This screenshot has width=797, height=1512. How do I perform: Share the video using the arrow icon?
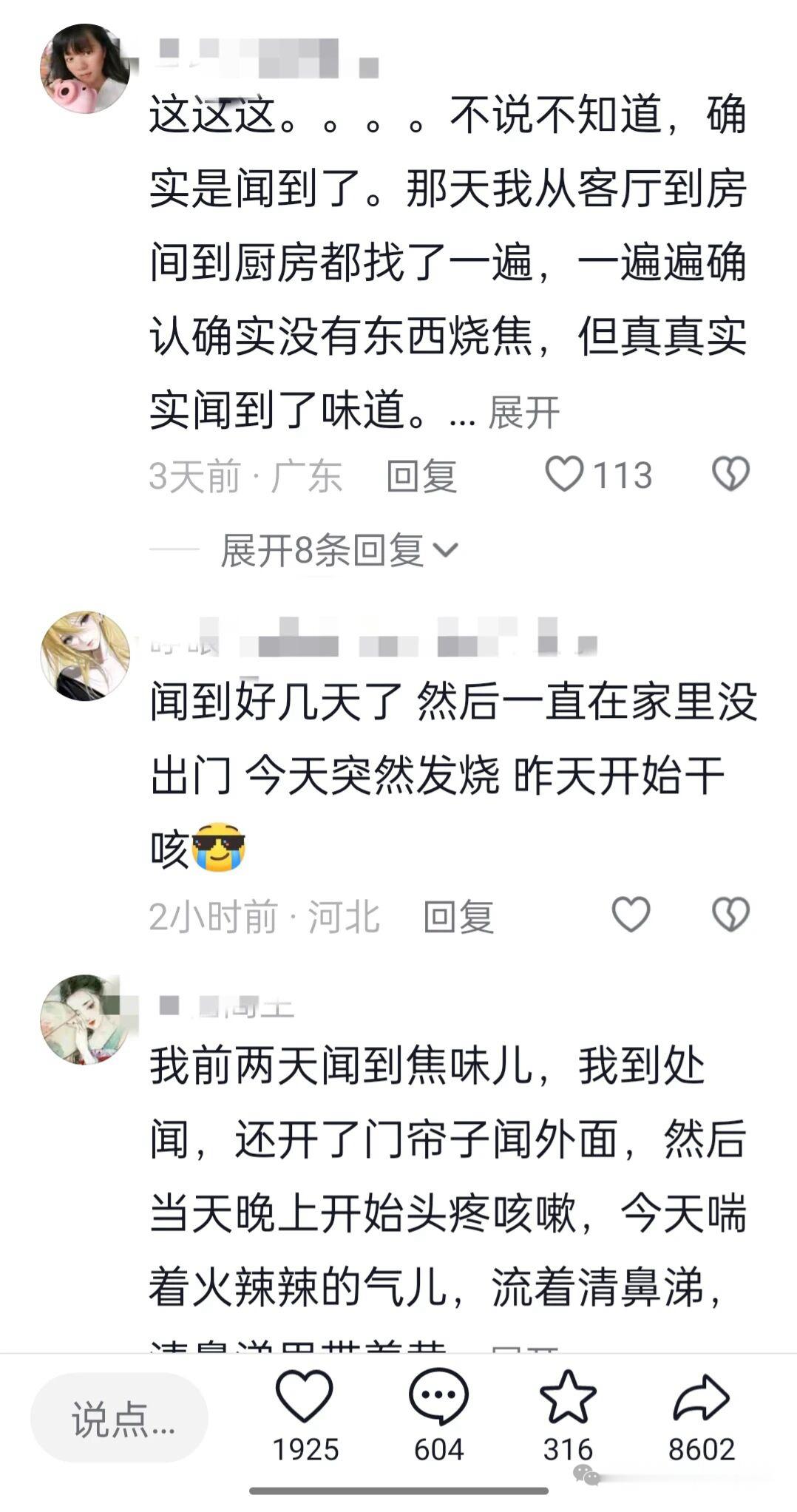coord(701,1396)
